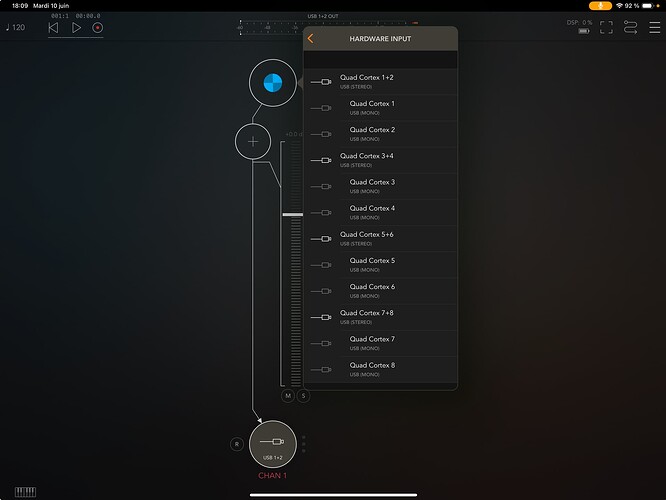Start playback with the play button
Image resolution: width=666 pixels, height=500 pixels.
point(76,28)
